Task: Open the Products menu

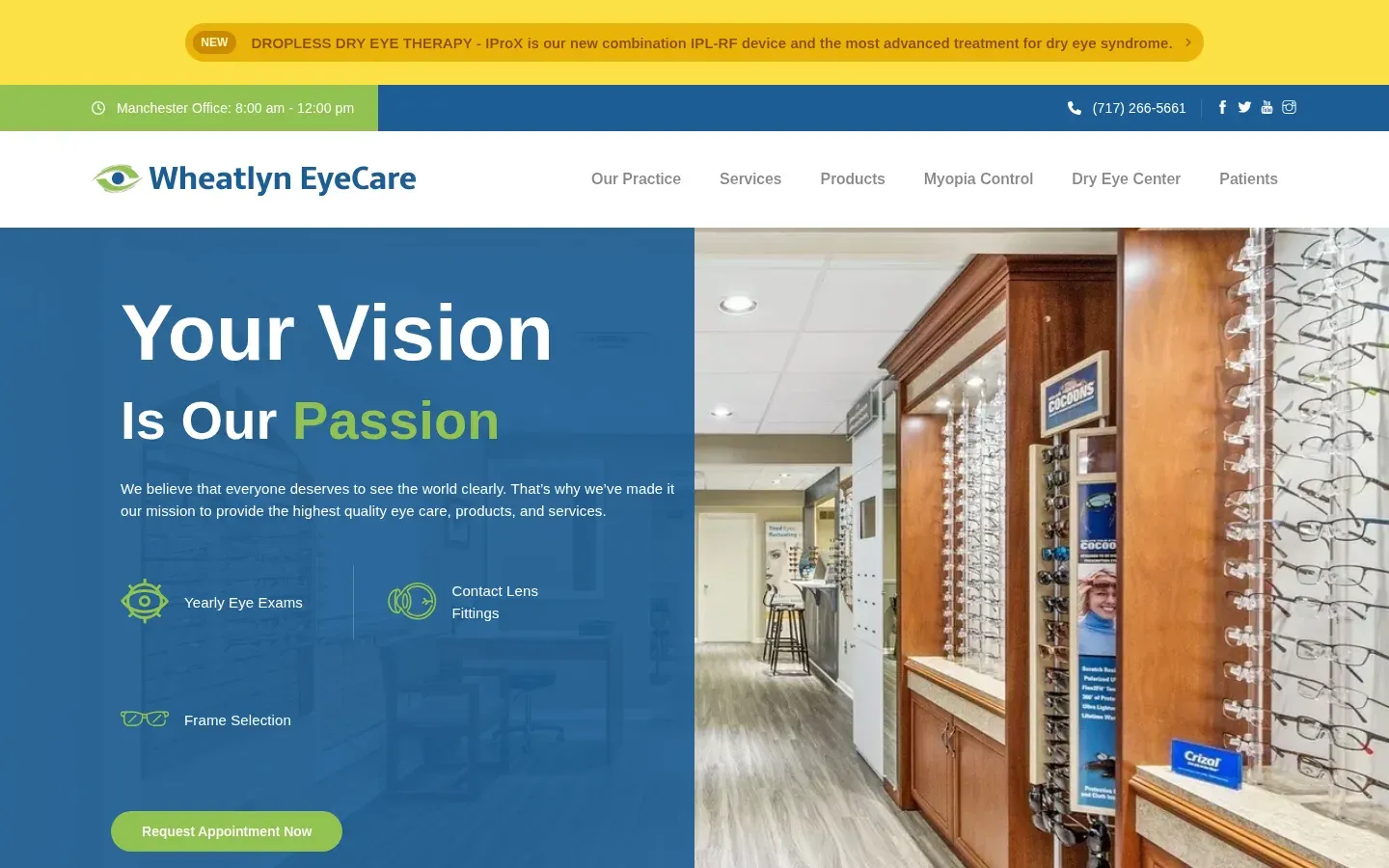Action: [x=853, y=178]
